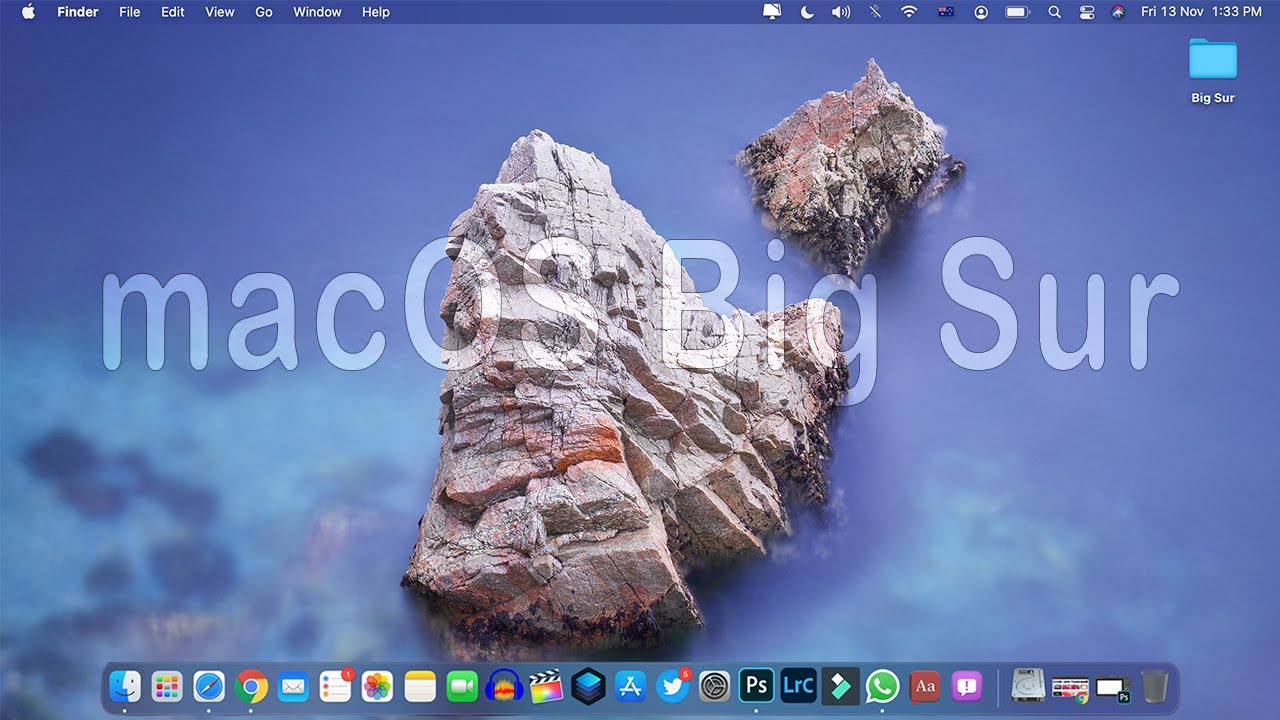This screenshot has height=720, width=1280.
Task: Open Finder from the Dock
Action: 125,686
